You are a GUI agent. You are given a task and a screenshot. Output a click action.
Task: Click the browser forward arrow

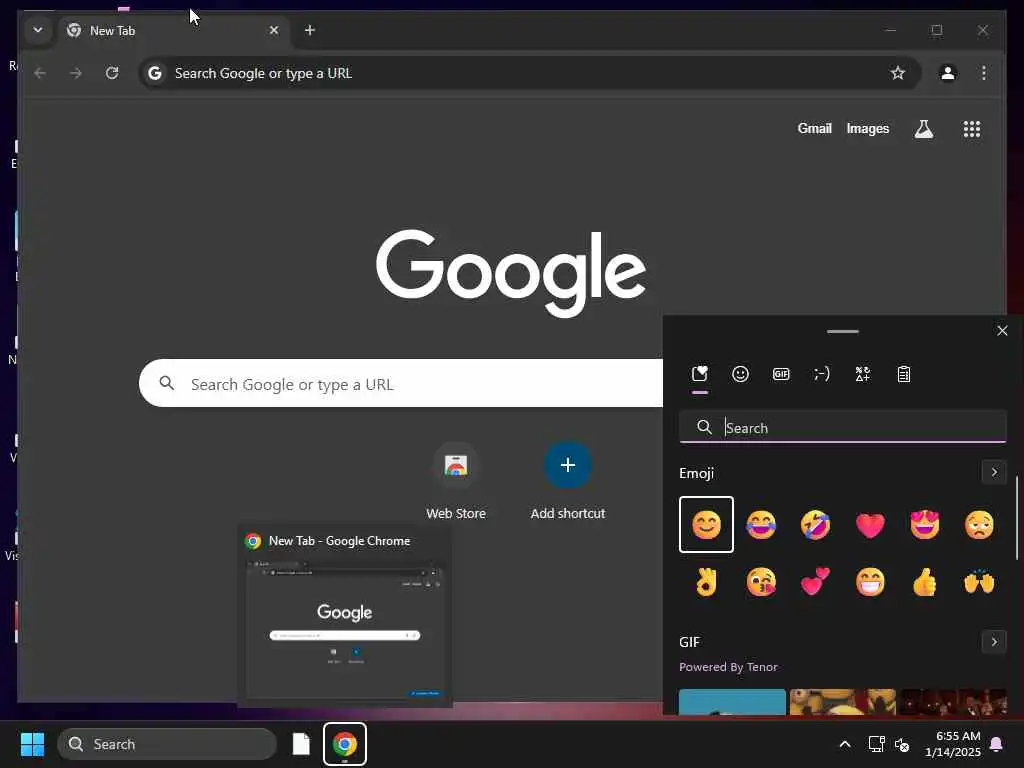coord(76,73)
